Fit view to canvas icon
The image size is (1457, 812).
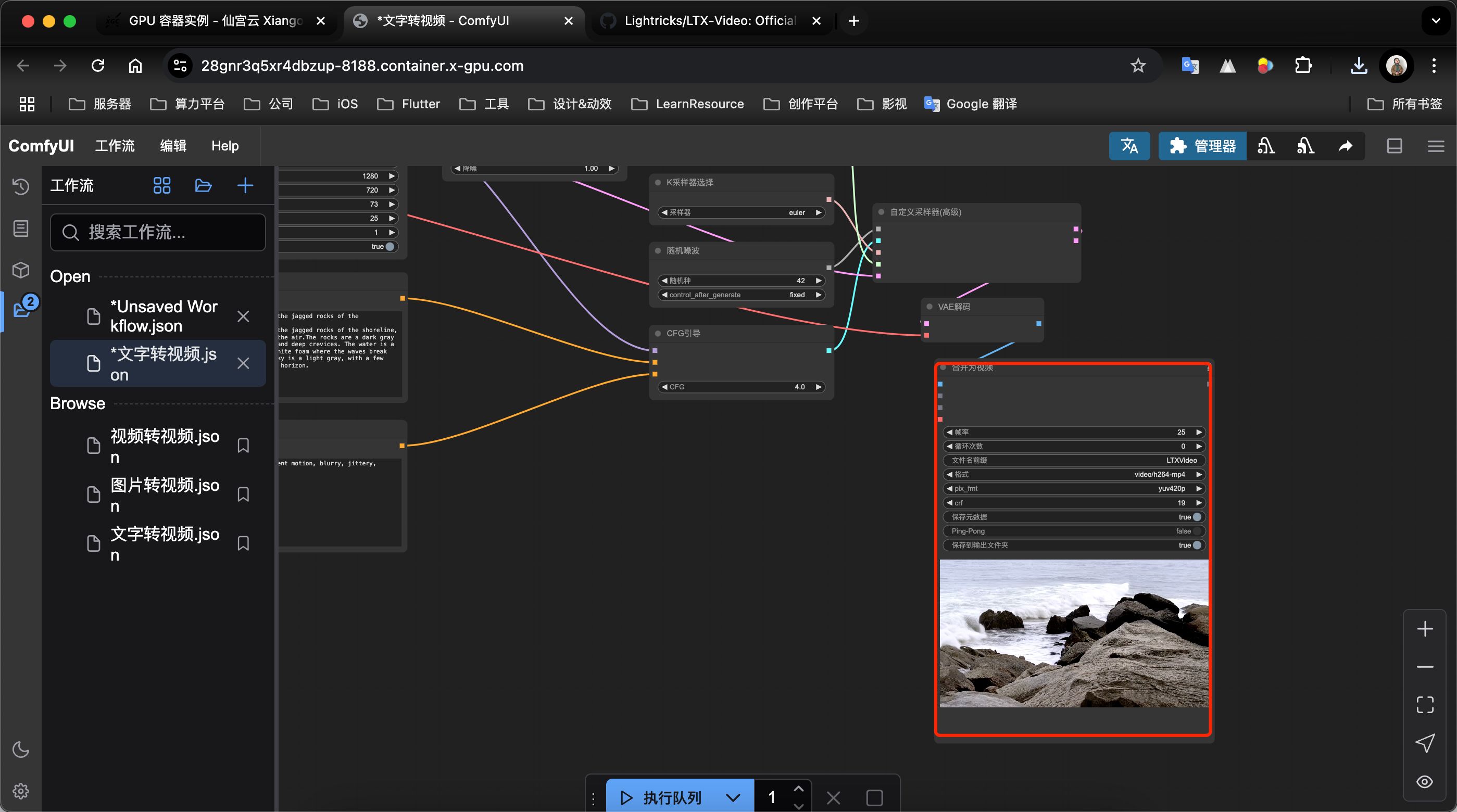(x=1425, y=705)
